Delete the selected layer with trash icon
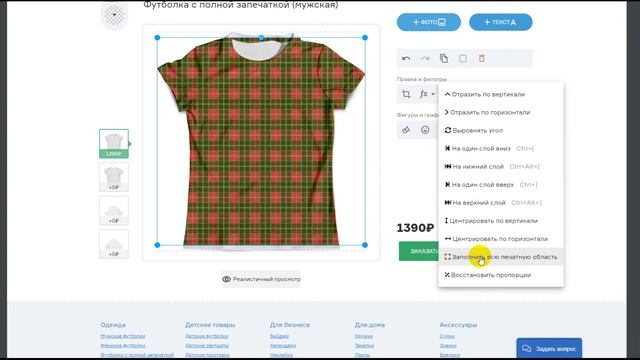Viewport: 640px width, 360px height. pyautogui.click(x=482, y=59)
